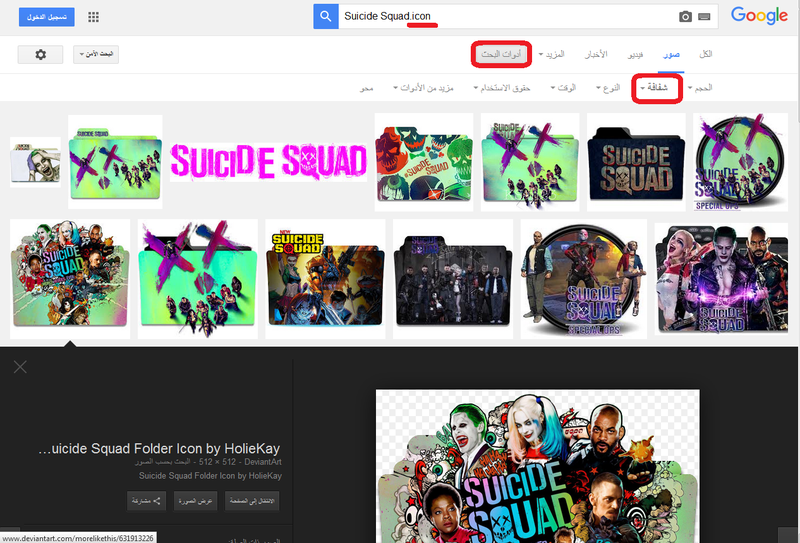
Task: Click the Search by image (البحث بحسب الصور) link
Action: tap(163, 462)
